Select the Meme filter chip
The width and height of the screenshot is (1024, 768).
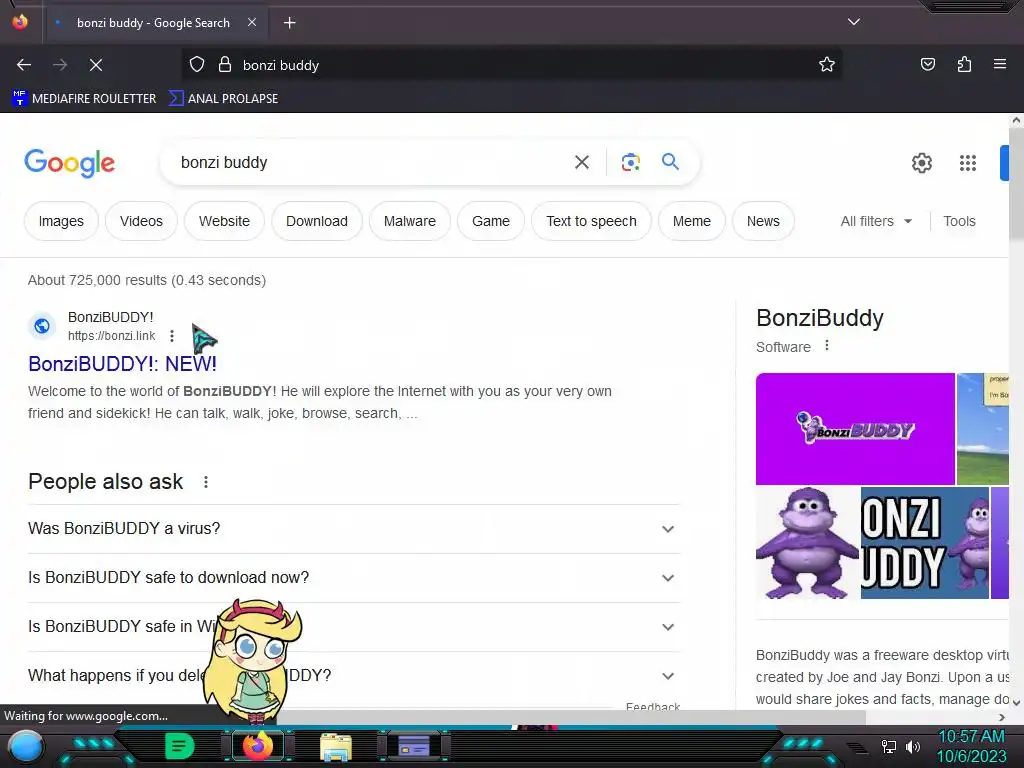(x=692, y=221)
